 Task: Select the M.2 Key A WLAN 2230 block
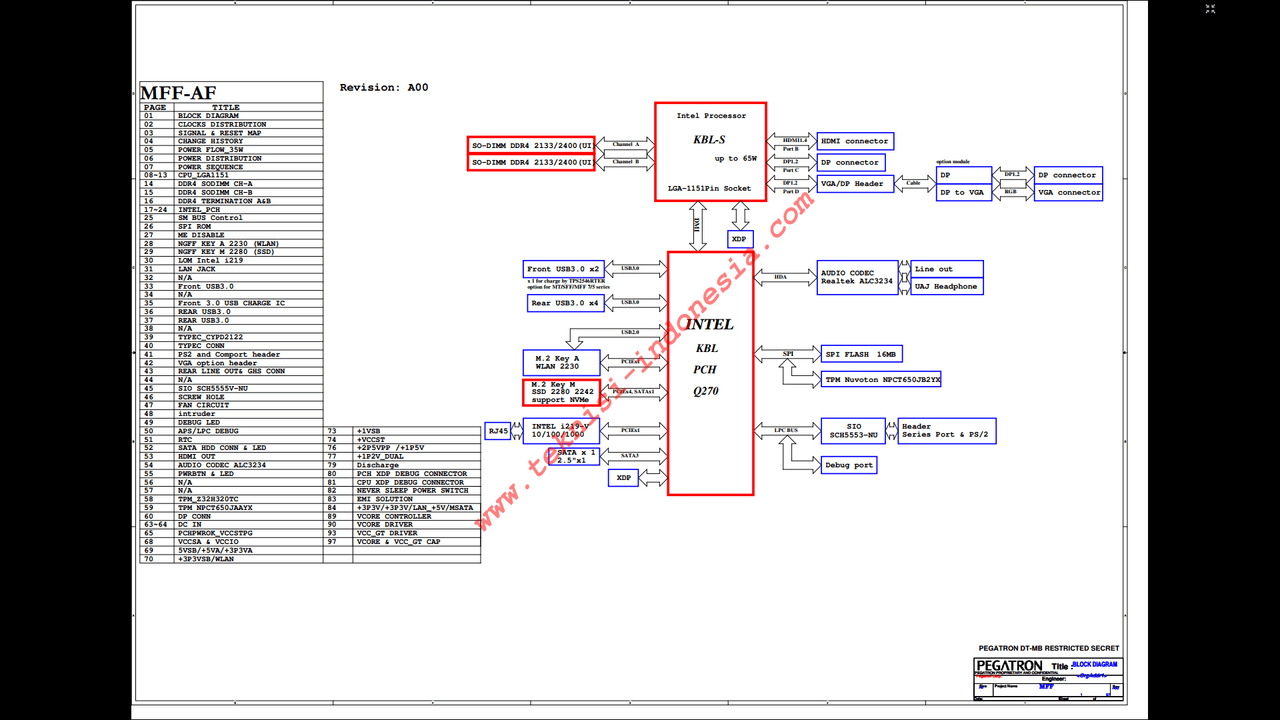pyautogui.click(x=560, y=362)
